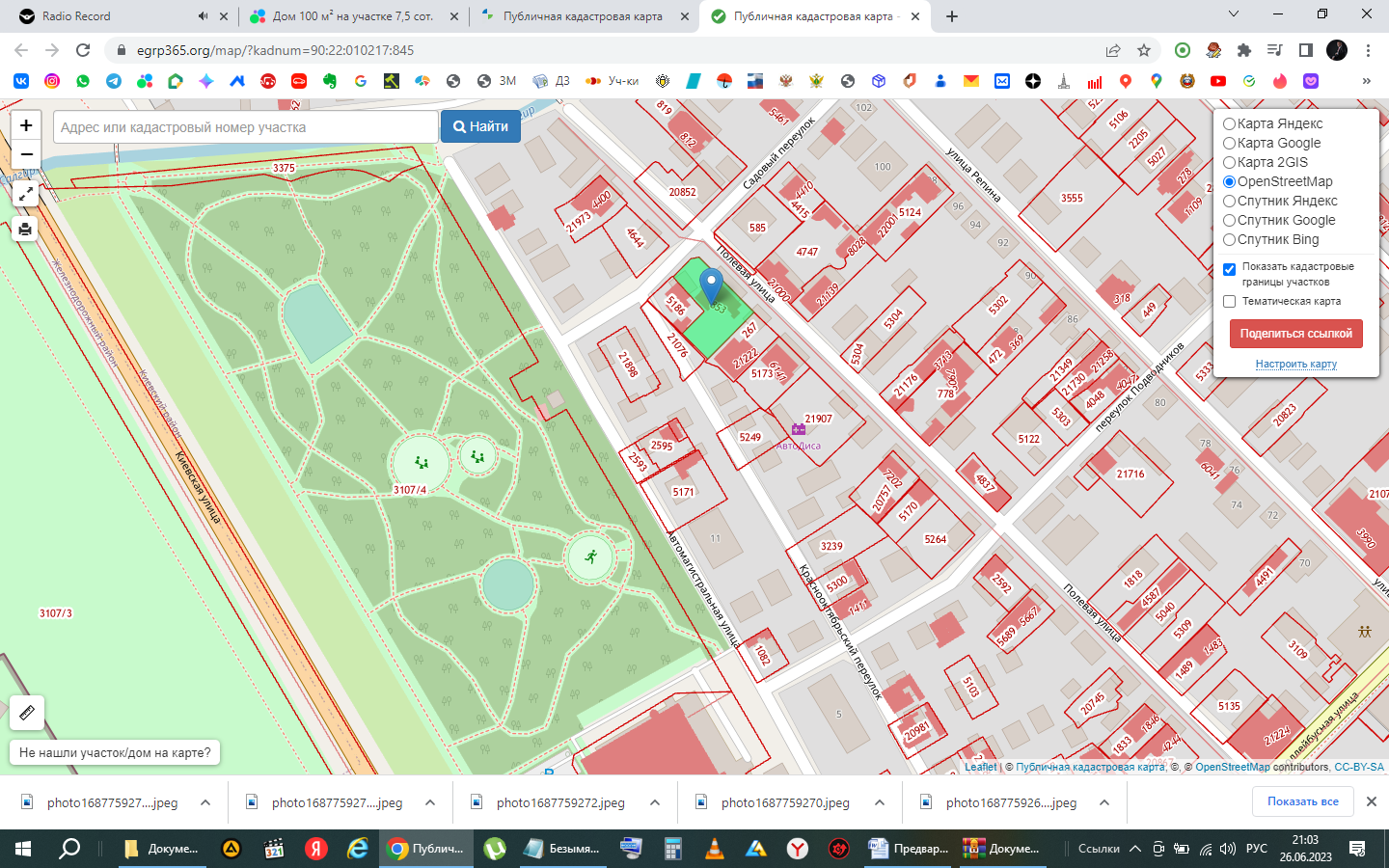Expand options for photo1687759272.jpeg download
Screen dimensions: 1389x868
pyautogui.click(x=655, y=802)
